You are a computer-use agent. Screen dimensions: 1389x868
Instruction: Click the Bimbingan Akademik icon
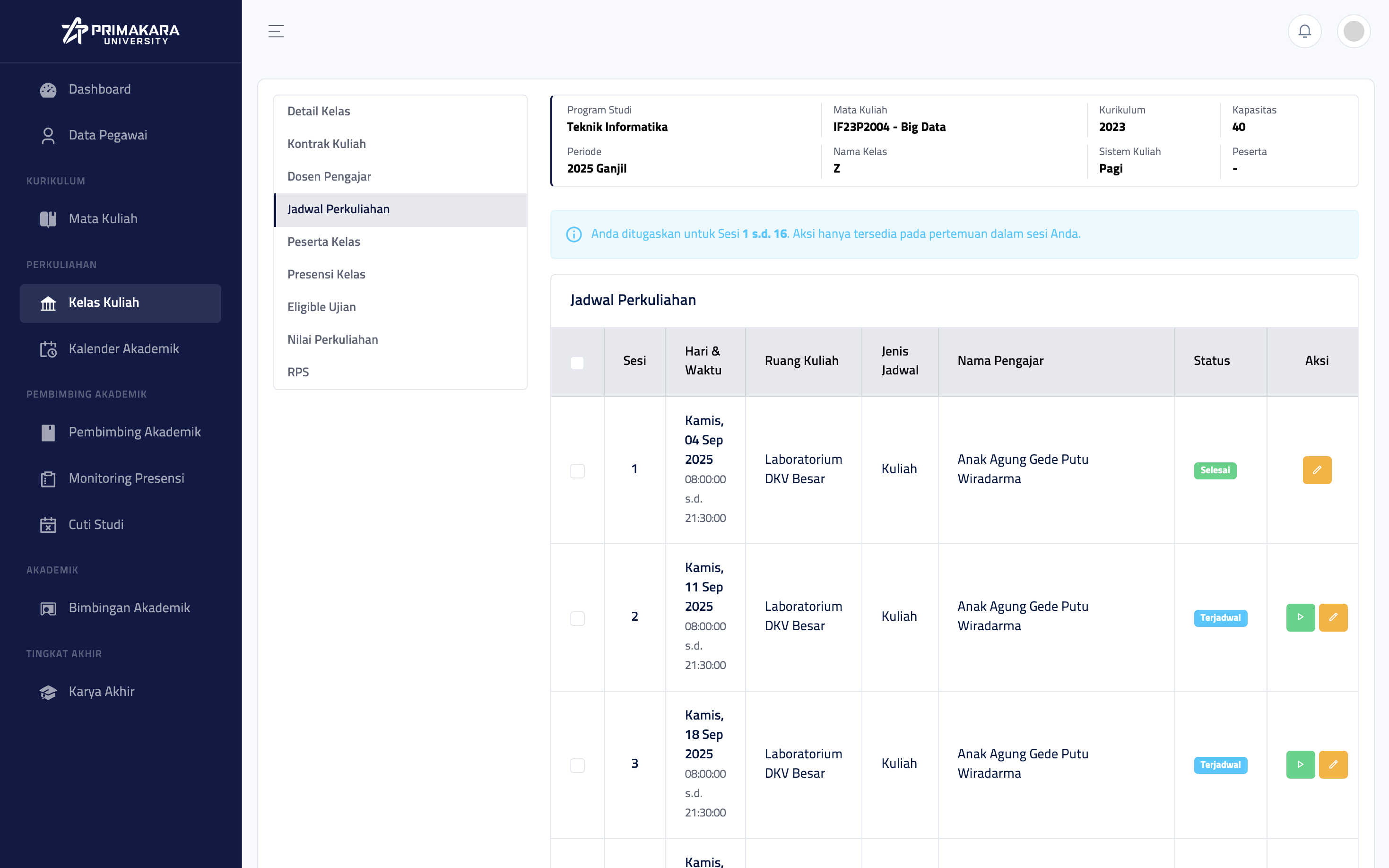coord(48,608)
